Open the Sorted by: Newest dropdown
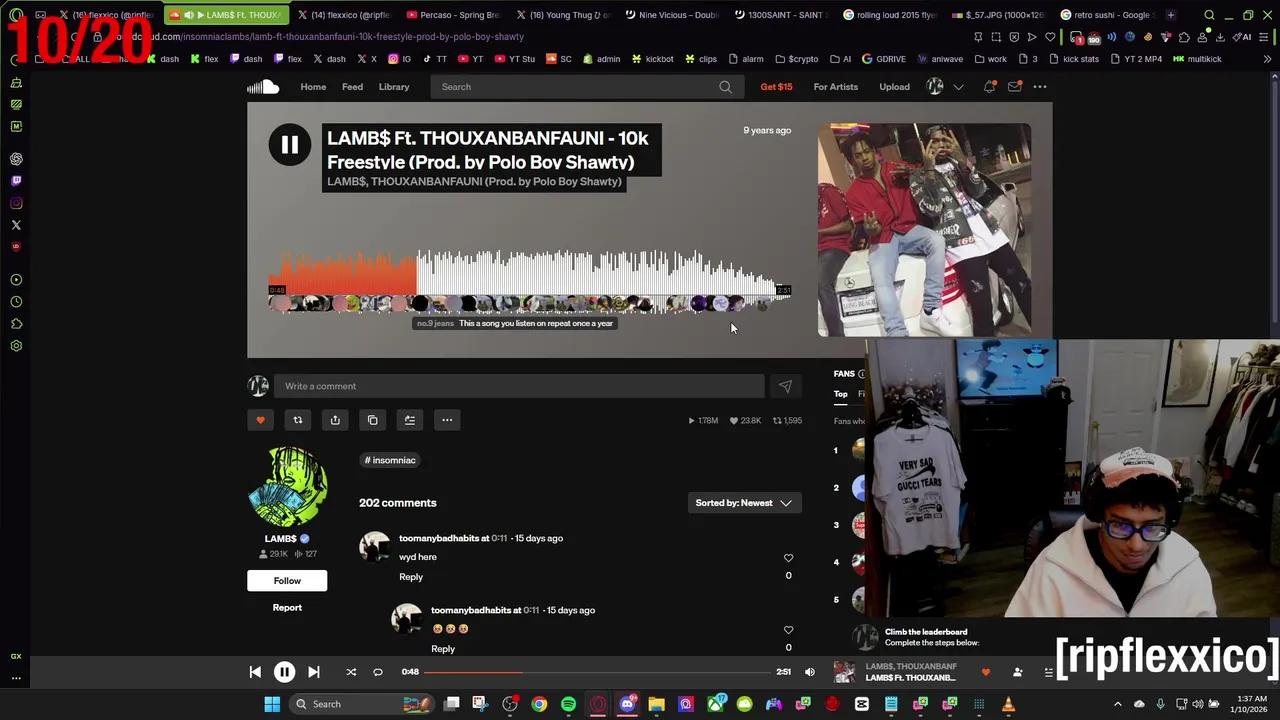 [744, 503]
